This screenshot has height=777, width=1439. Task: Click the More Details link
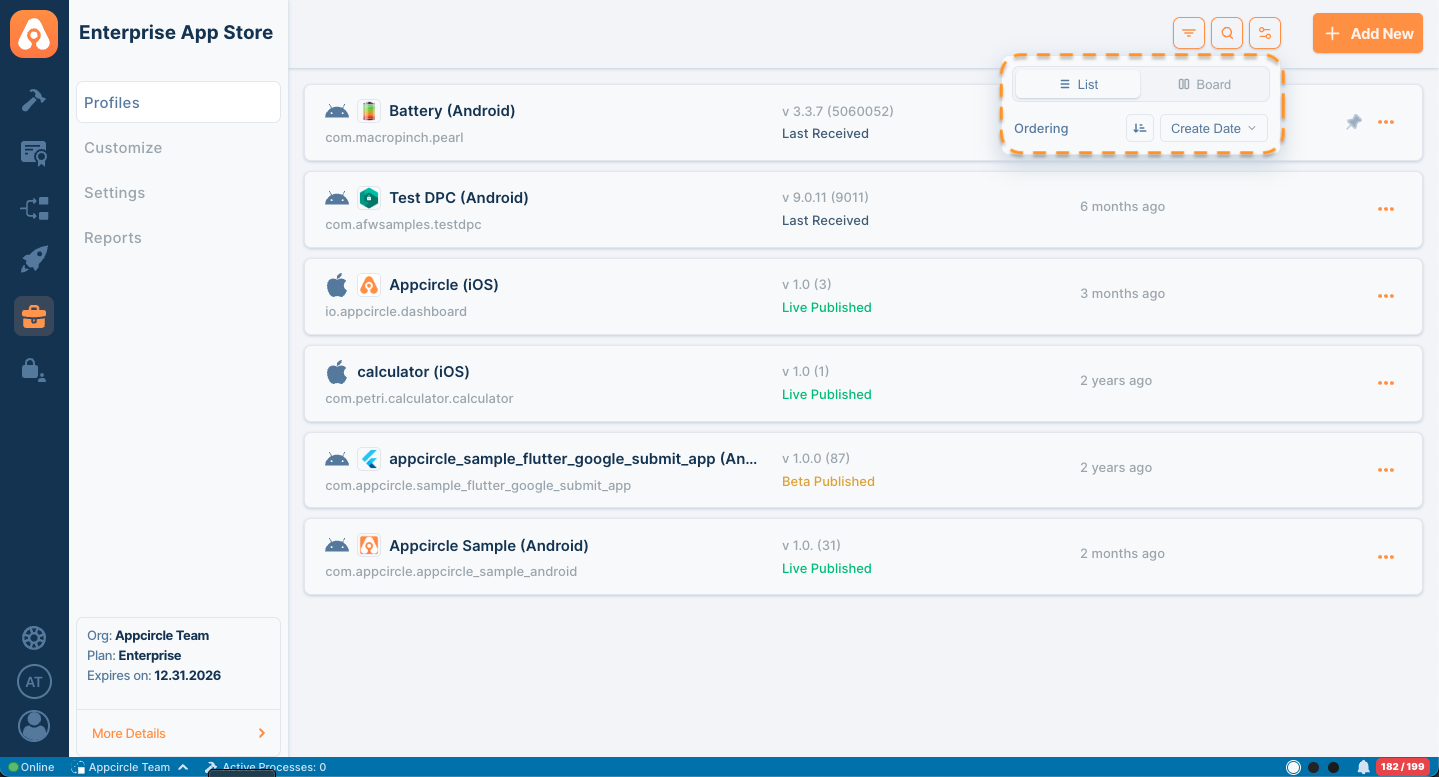point(129,733)
